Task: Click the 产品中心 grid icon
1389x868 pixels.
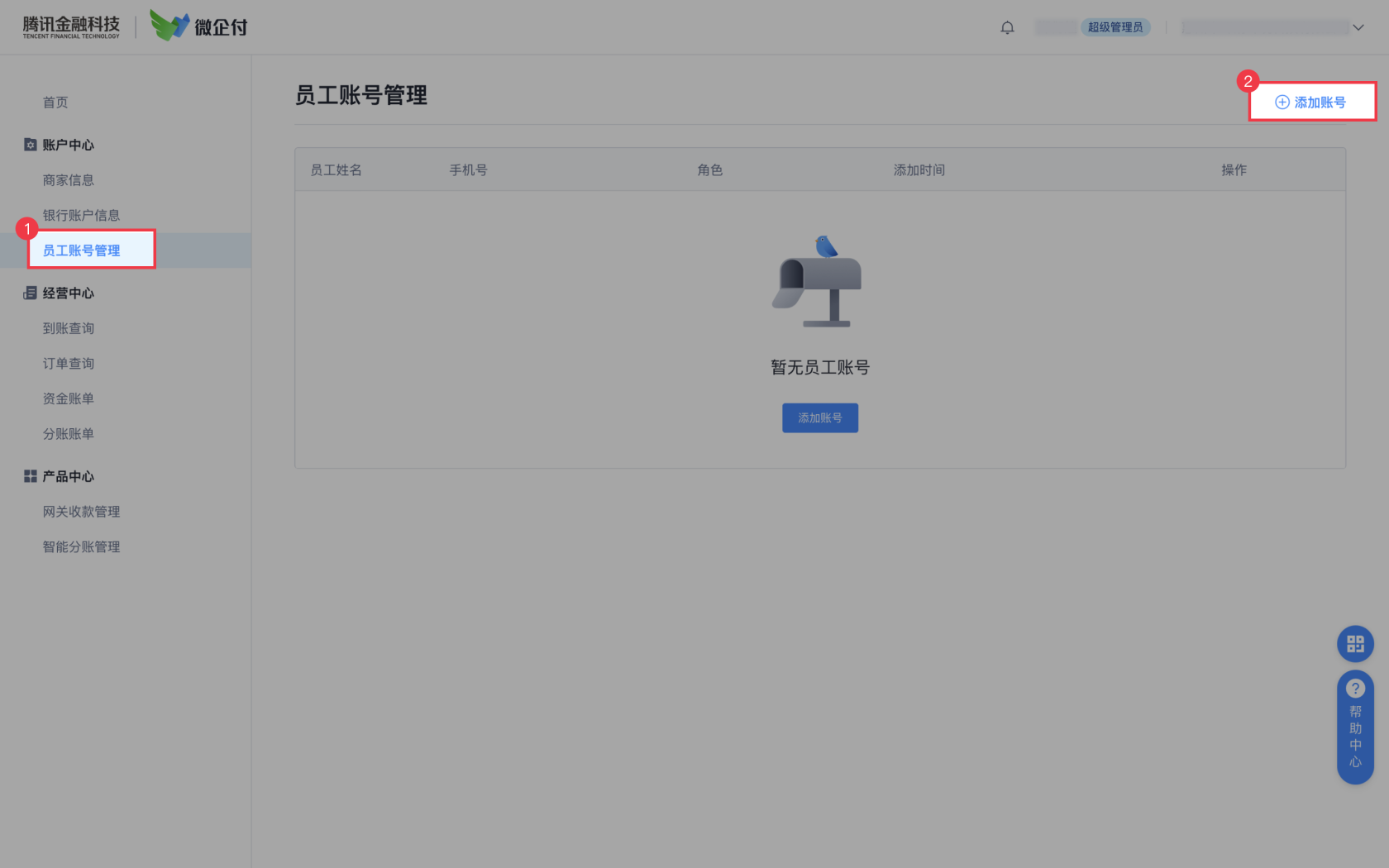Action: coord(31,476)
